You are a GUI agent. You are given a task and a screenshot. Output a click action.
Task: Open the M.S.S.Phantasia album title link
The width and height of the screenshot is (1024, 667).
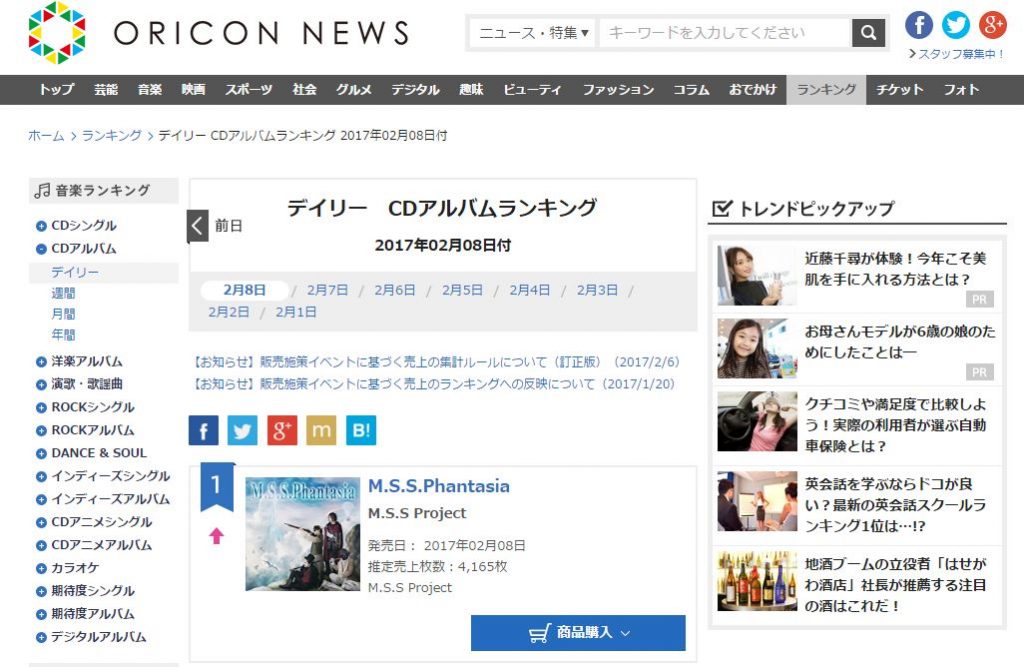[439, 487]
